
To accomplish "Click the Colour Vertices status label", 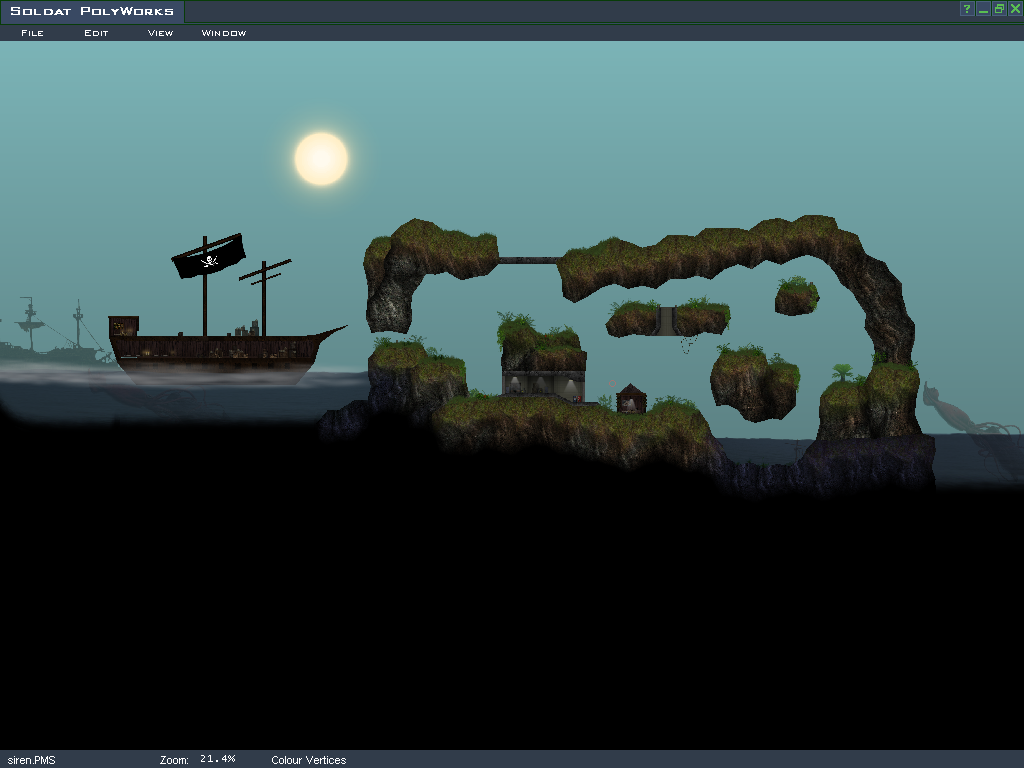I will point(308,760).
